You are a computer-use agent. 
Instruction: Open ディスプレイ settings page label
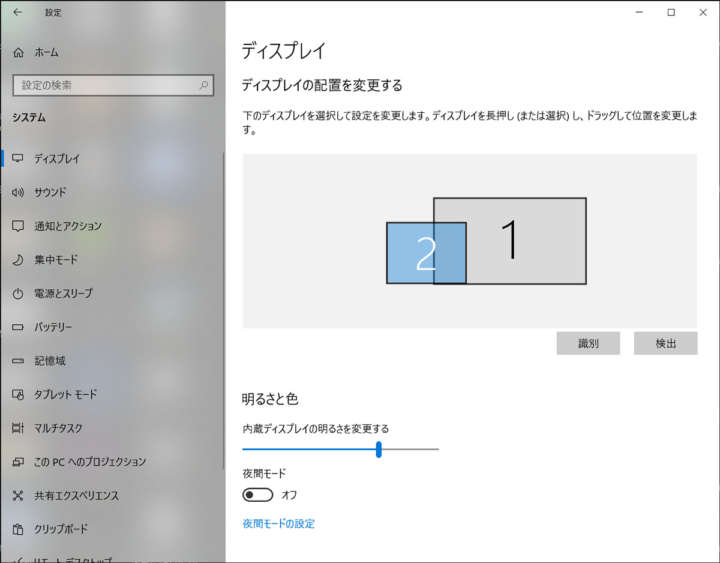(57, 159)
